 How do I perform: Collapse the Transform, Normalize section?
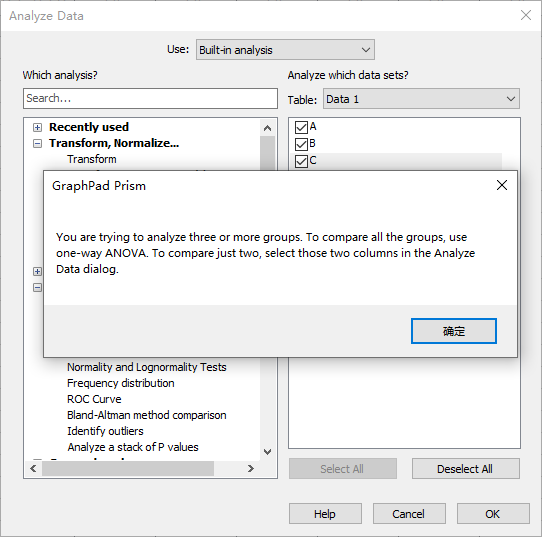click(37, 143)
